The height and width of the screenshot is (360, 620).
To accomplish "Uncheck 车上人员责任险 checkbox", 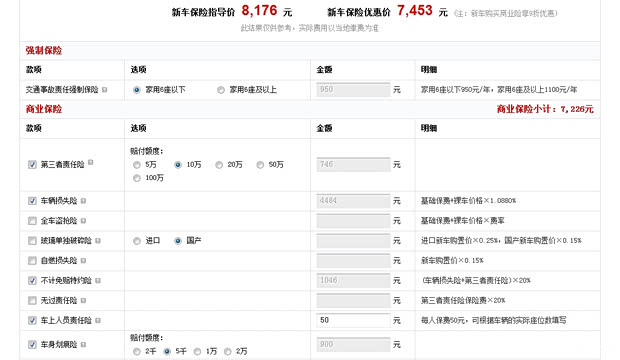I will click(32, 320).
